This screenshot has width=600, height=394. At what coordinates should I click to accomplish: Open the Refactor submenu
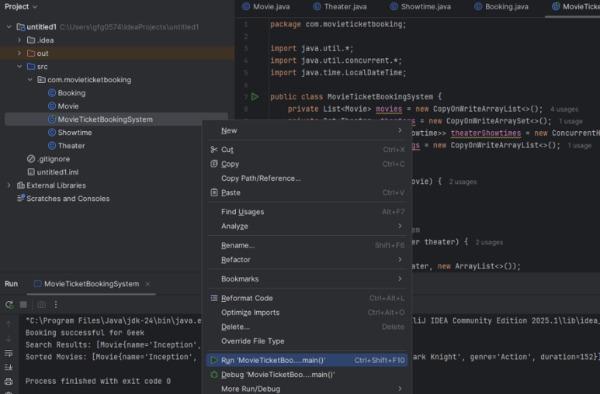pyautogui.click(x=307, y=260)
